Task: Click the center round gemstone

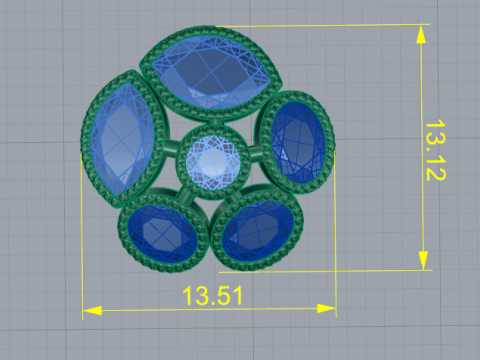Action: click(213, 162)
